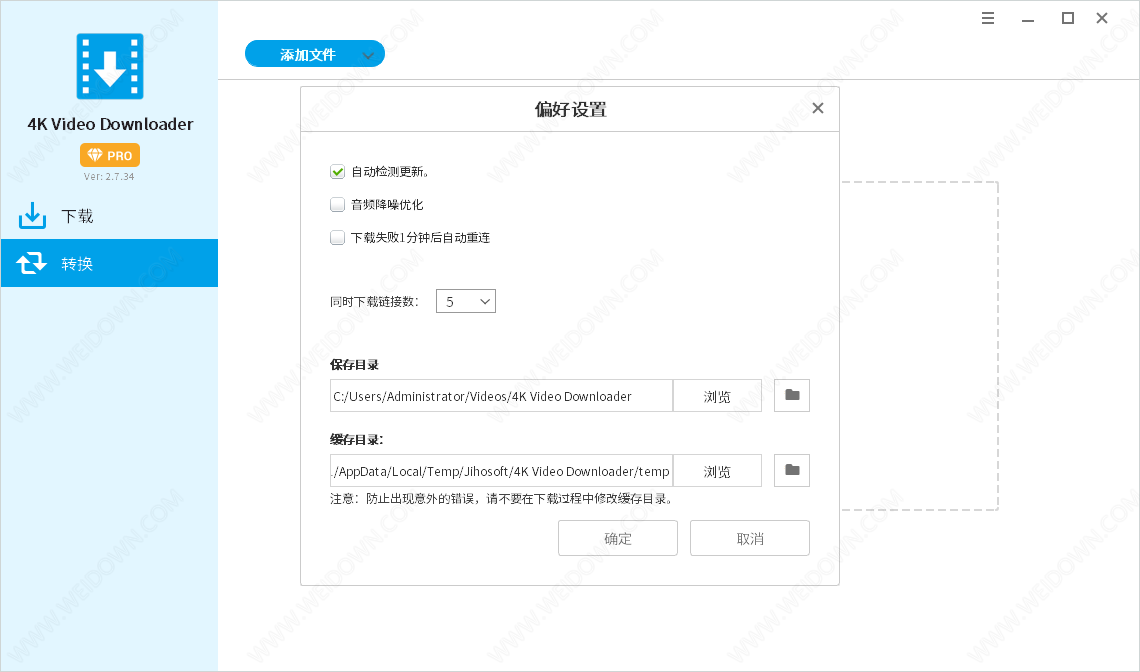Expand 同时下载链接数 dropdown

[x=466, y=301]
